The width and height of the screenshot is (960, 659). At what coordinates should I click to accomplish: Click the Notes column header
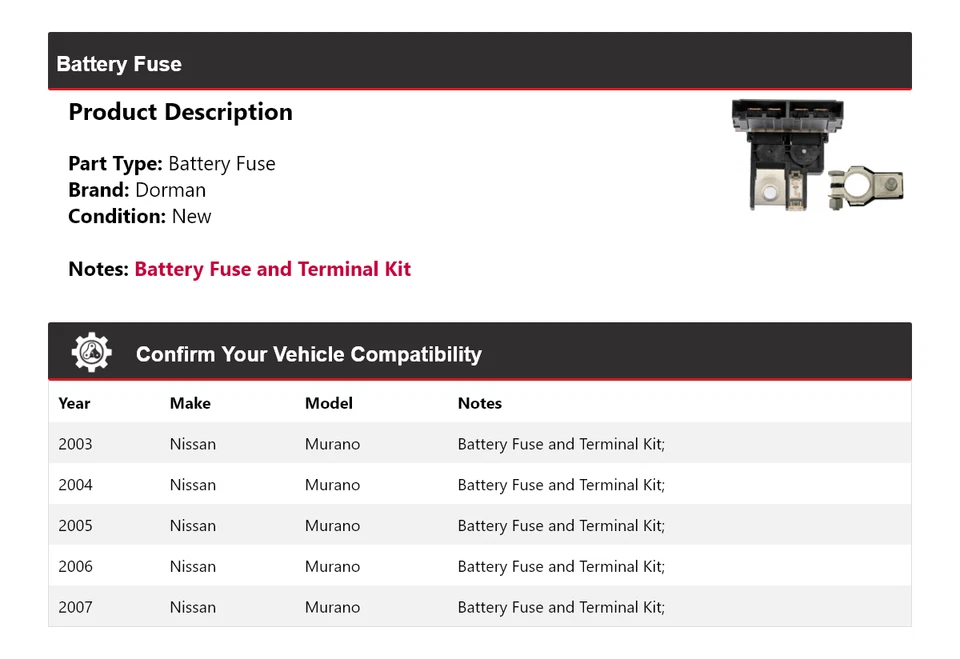coord(480,403)
